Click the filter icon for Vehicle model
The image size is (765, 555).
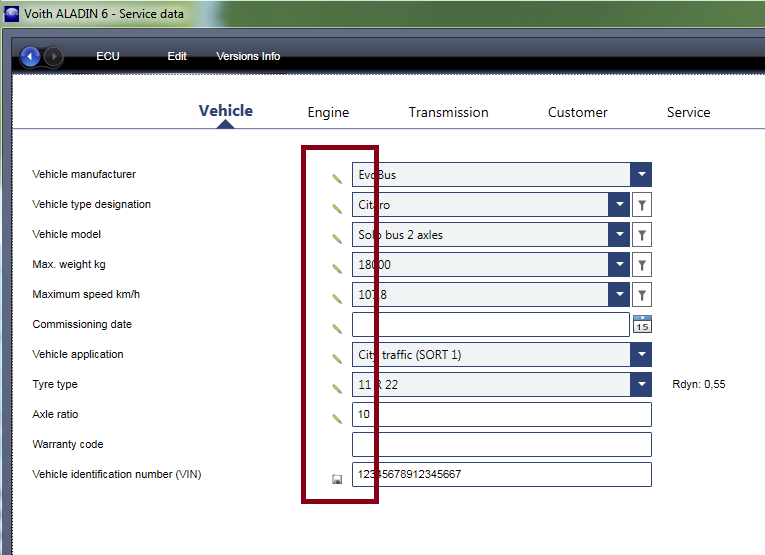click(x=642, y=235)
